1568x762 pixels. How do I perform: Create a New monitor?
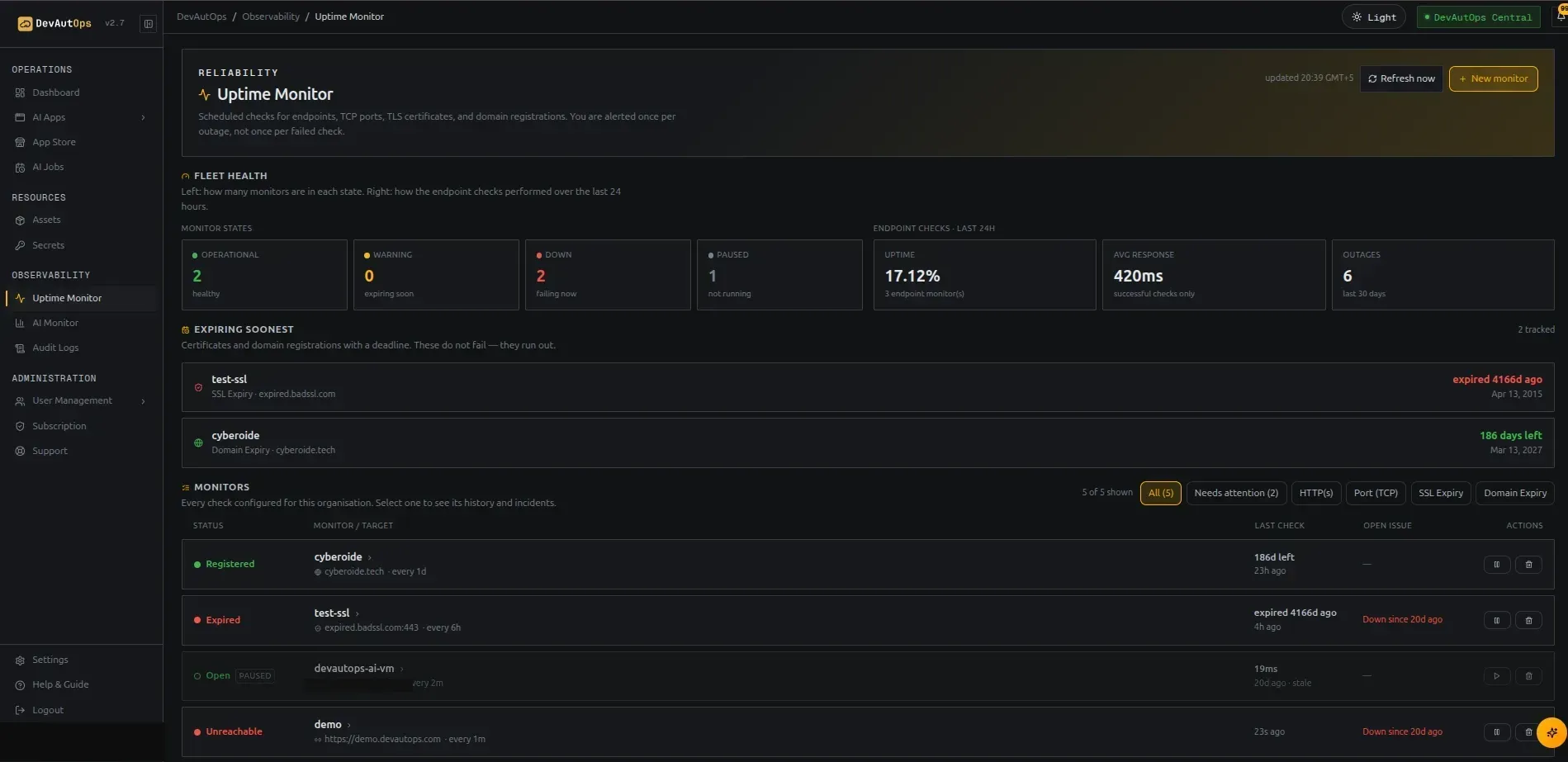(1493, 78)
